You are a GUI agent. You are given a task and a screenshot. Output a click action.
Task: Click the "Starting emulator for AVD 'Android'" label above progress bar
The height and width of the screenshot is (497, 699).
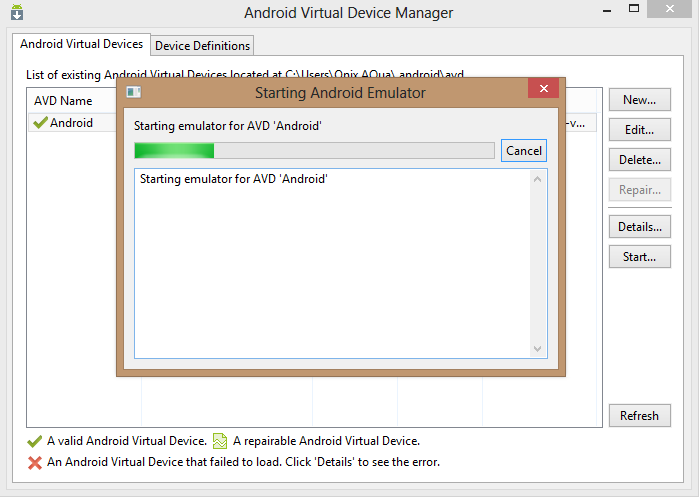click(x=228, y=126)
